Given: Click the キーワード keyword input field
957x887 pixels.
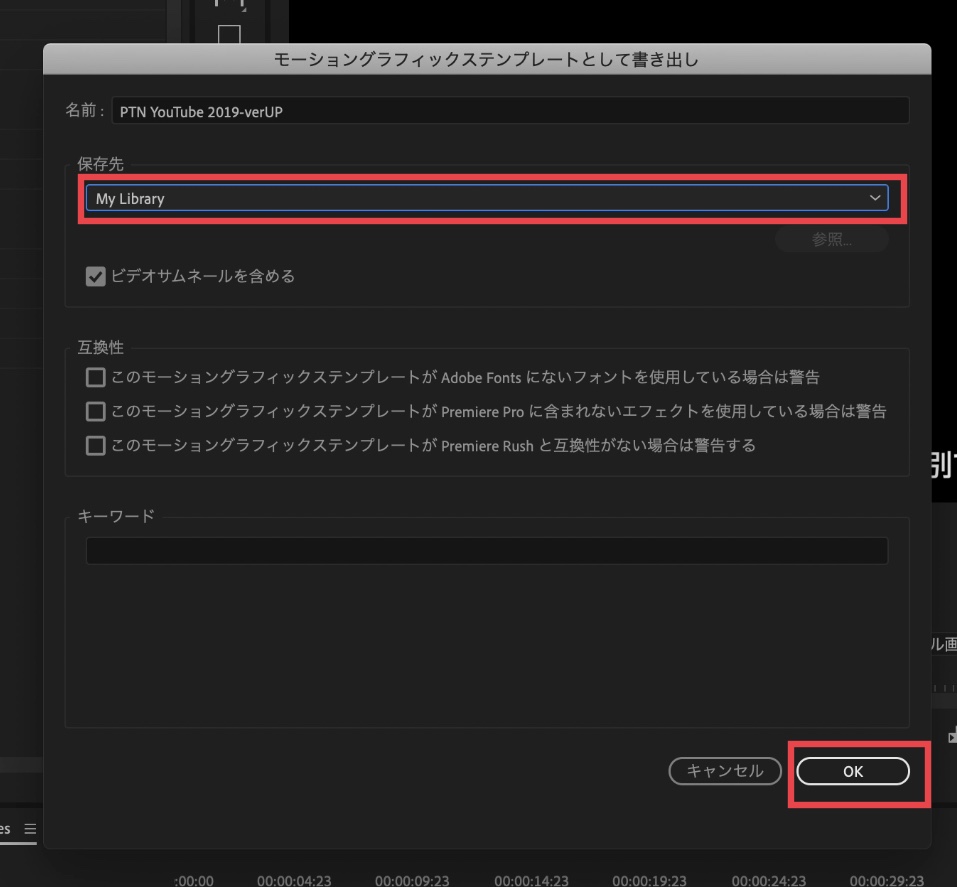Looking at the screenshot, I should pyautogui.click(x=487, y=551).
